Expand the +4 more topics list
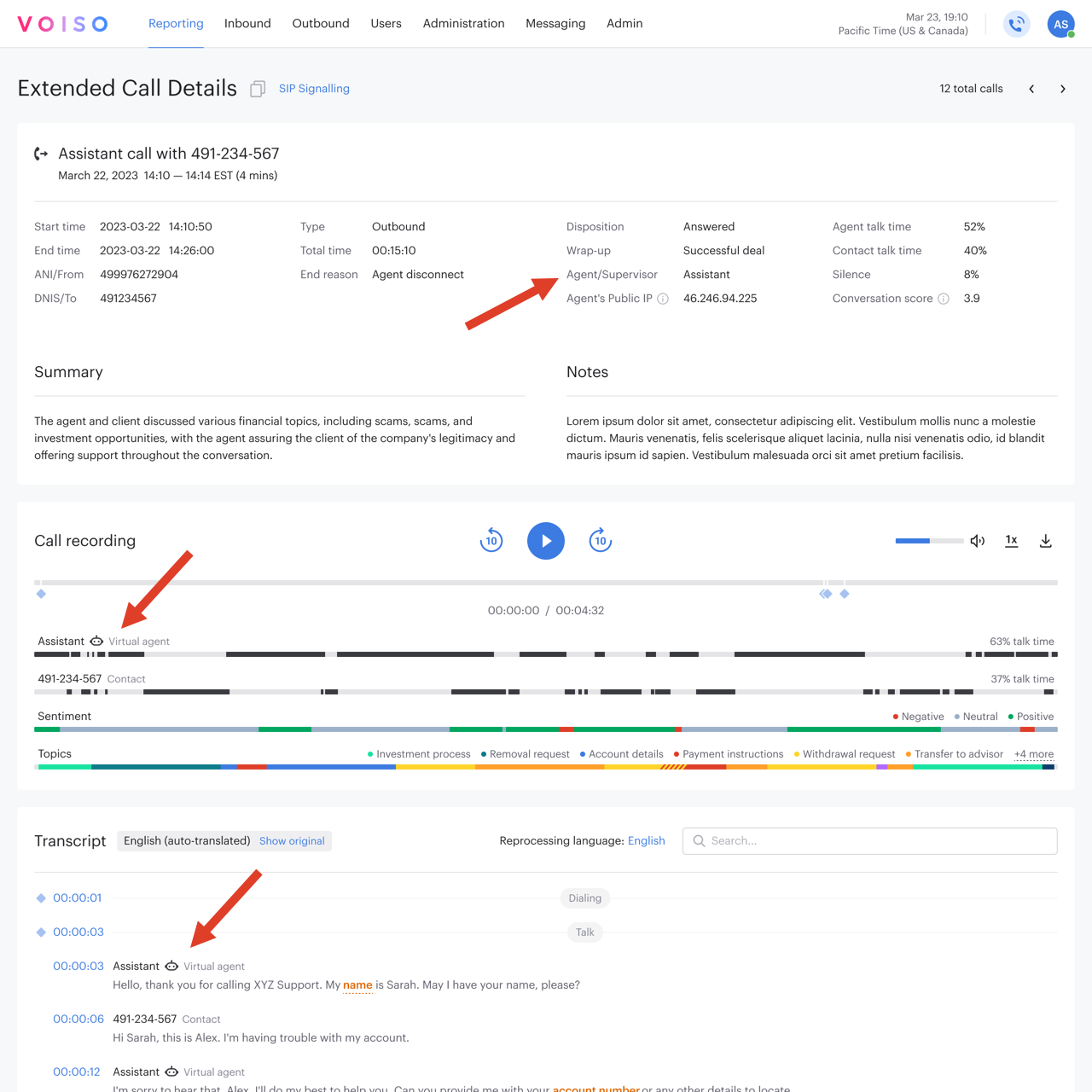The height and width of the screenshot is (1092, 1092). [1033, 754]
